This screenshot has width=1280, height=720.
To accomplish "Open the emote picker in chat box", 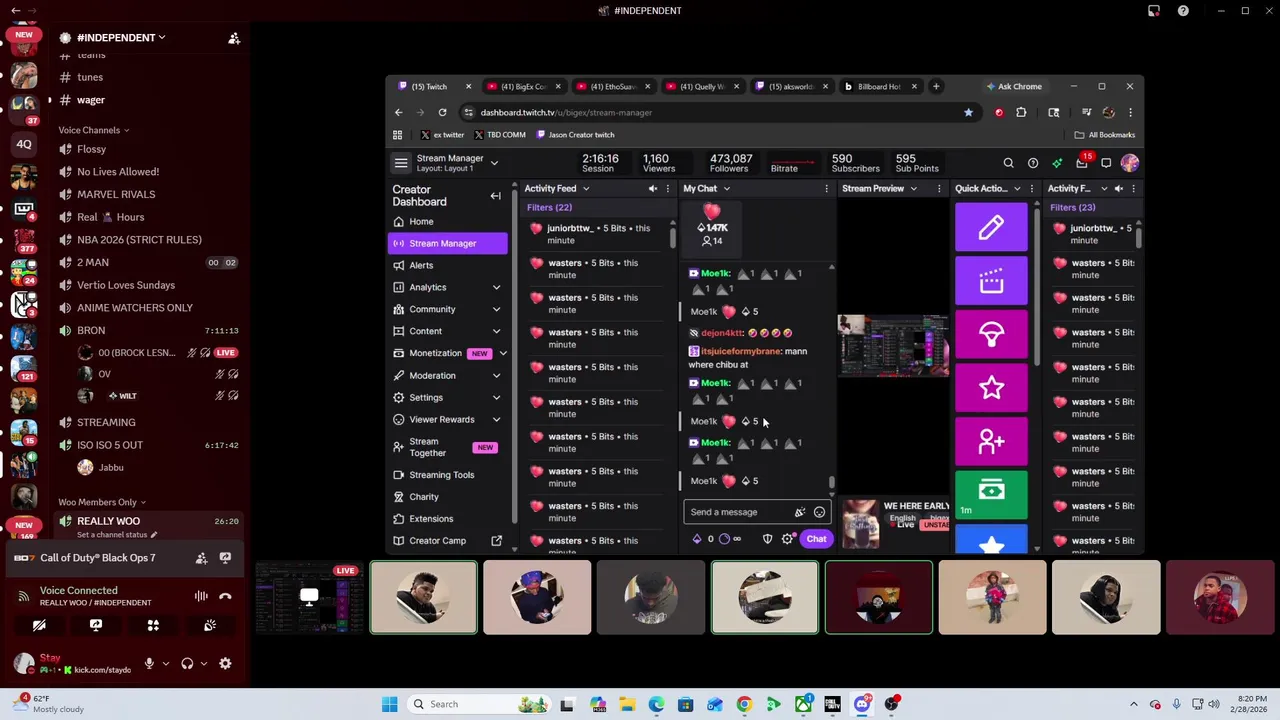I will (x=819, y=512).
